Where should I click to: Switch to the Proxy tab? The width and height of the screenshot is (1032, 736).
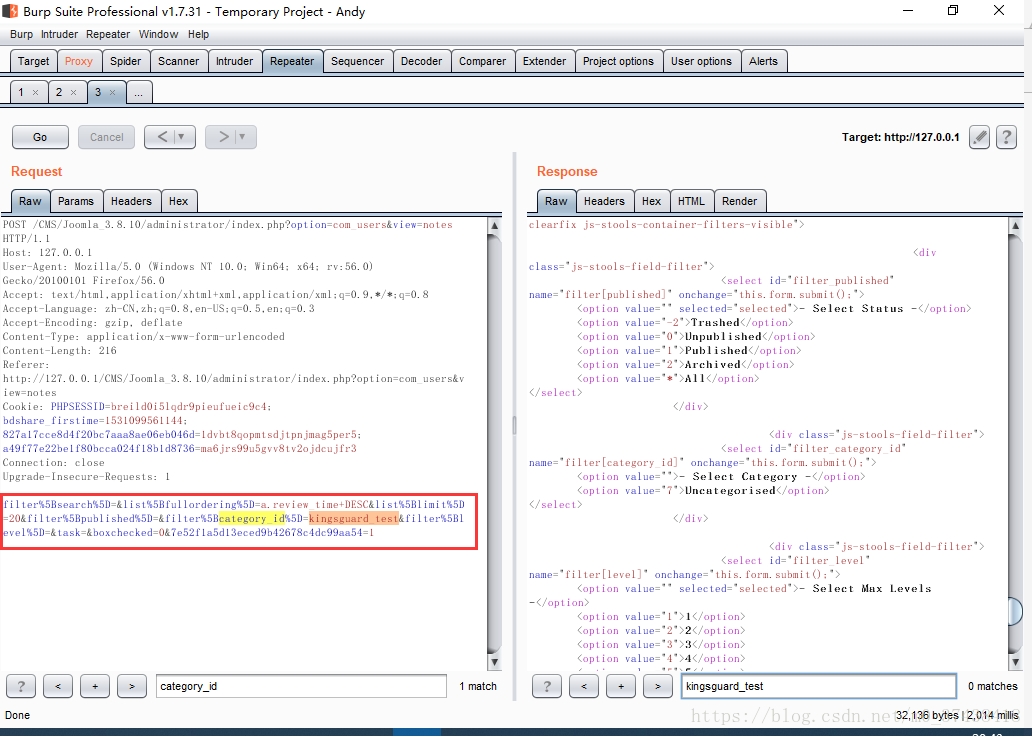click(79, 61)
